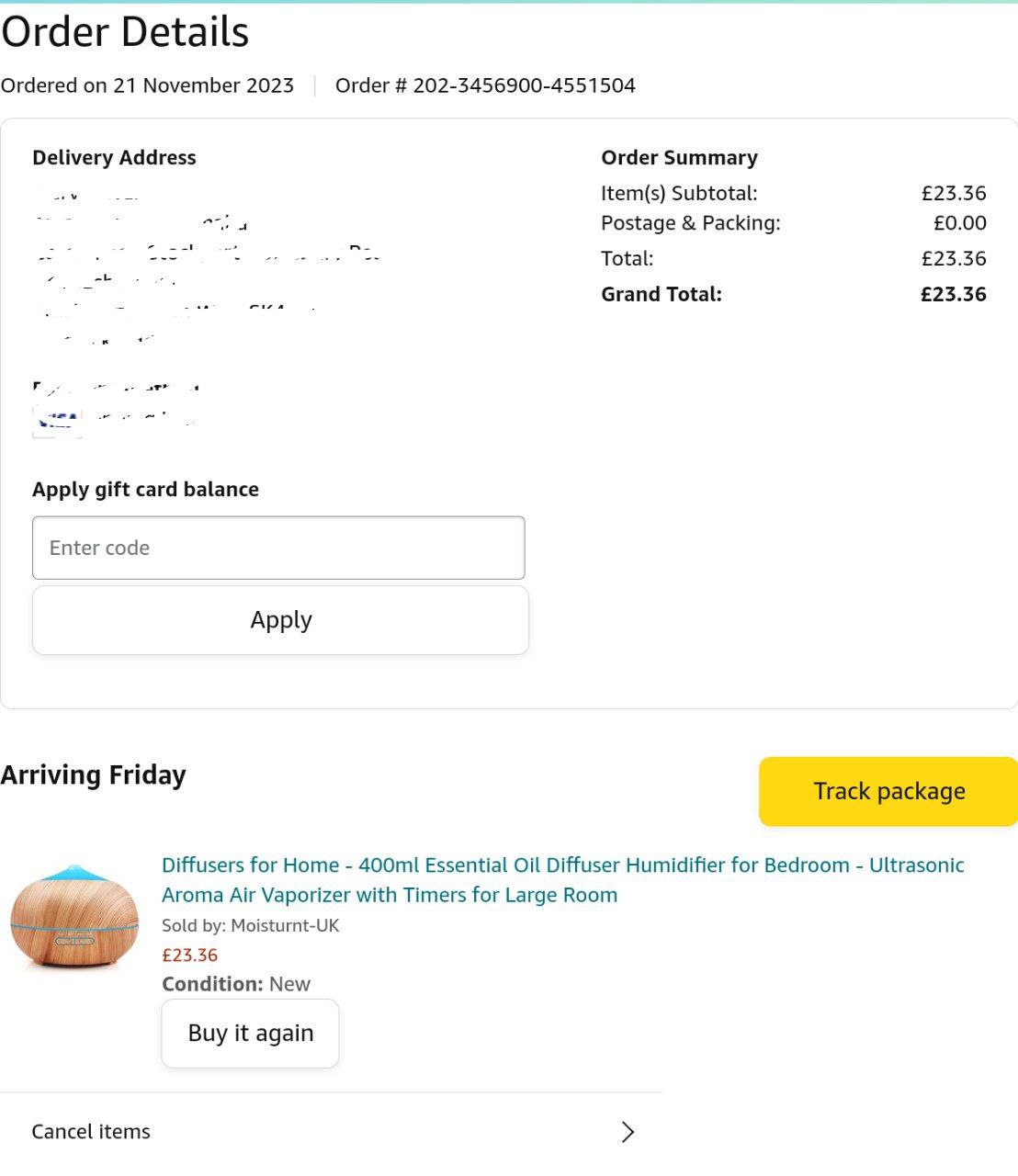
Task: Click the Order Details page heading
Action: click(125, 32)
